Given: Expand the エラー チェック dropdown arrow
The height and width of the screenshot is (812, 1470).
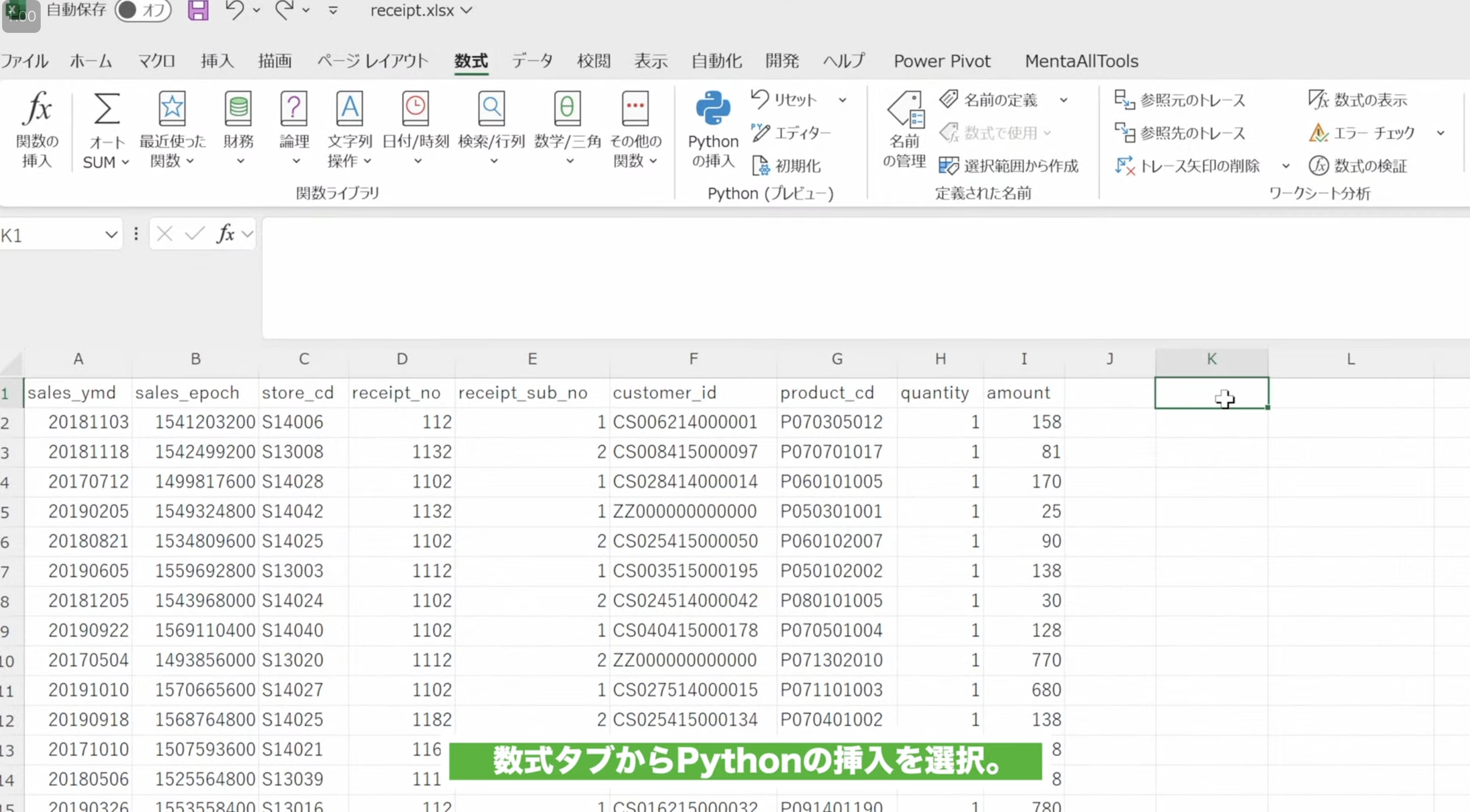Looking at the screenshot, I should [1441, 133].
